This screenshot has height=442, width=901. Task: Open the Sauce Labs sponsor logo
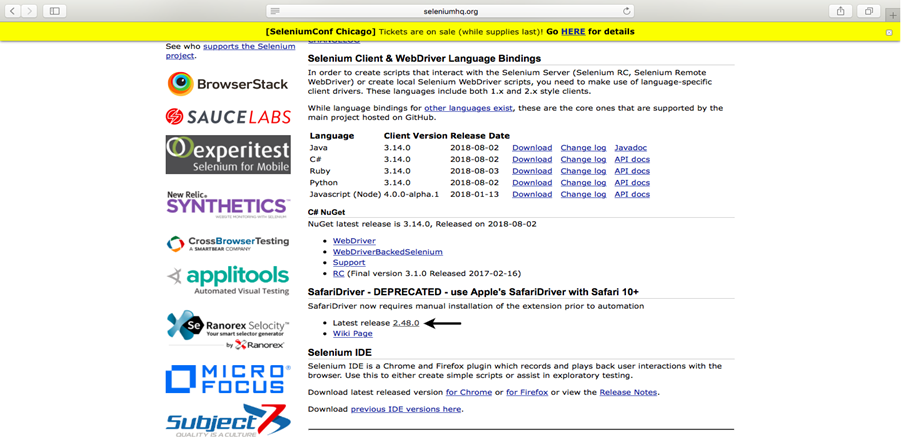point(228,117)
